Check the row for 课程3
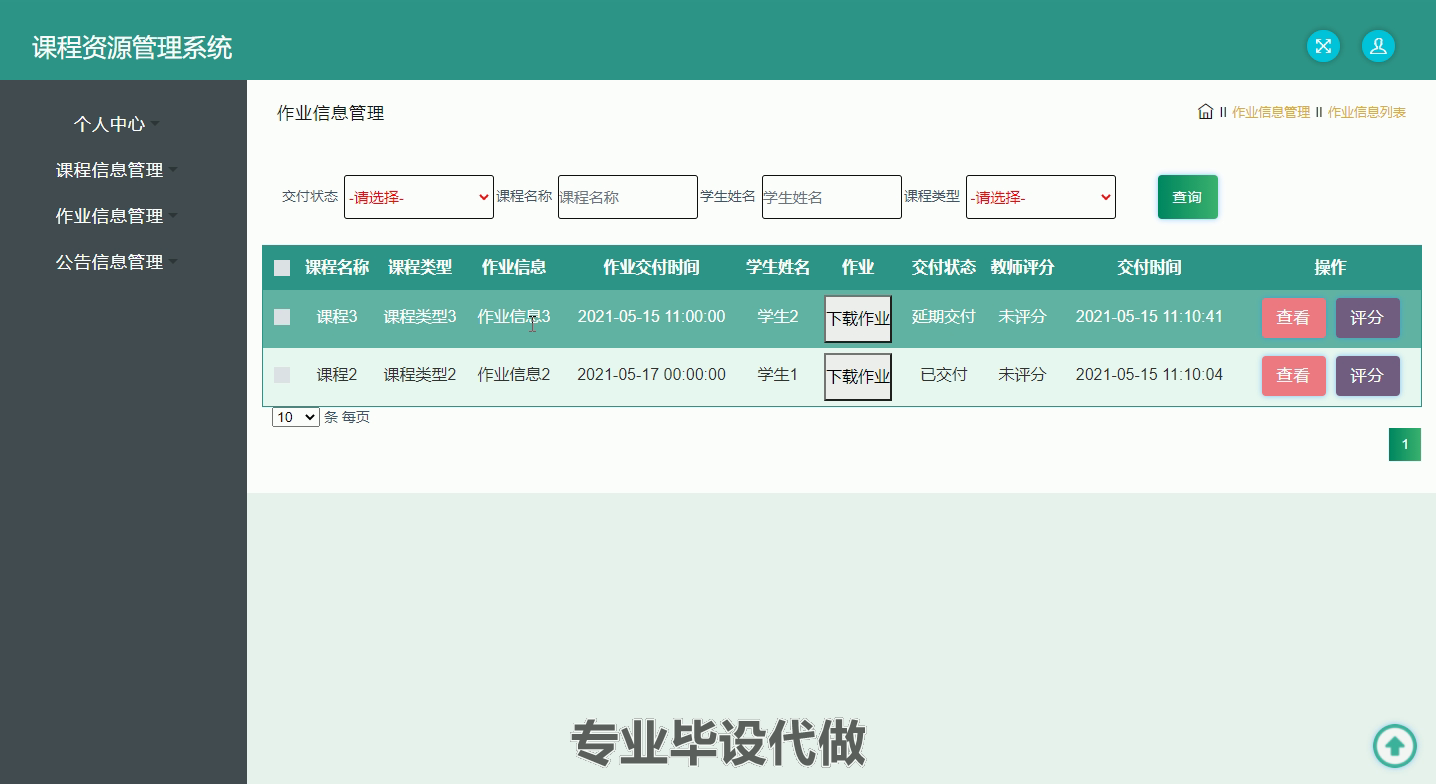This screenshot has width=1436, height=784. tap(282, 317)
